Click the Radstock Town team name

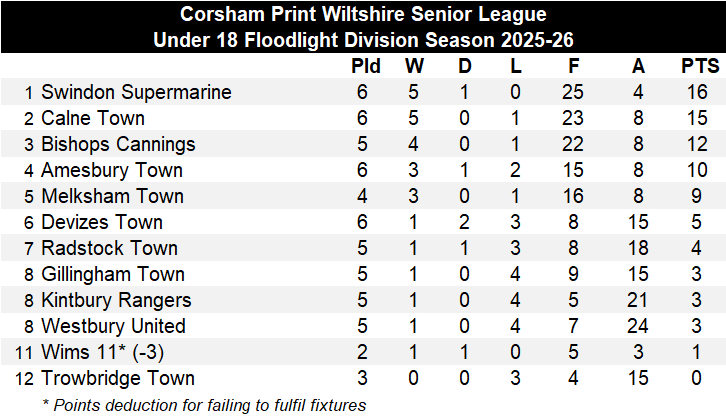[109, 248]
